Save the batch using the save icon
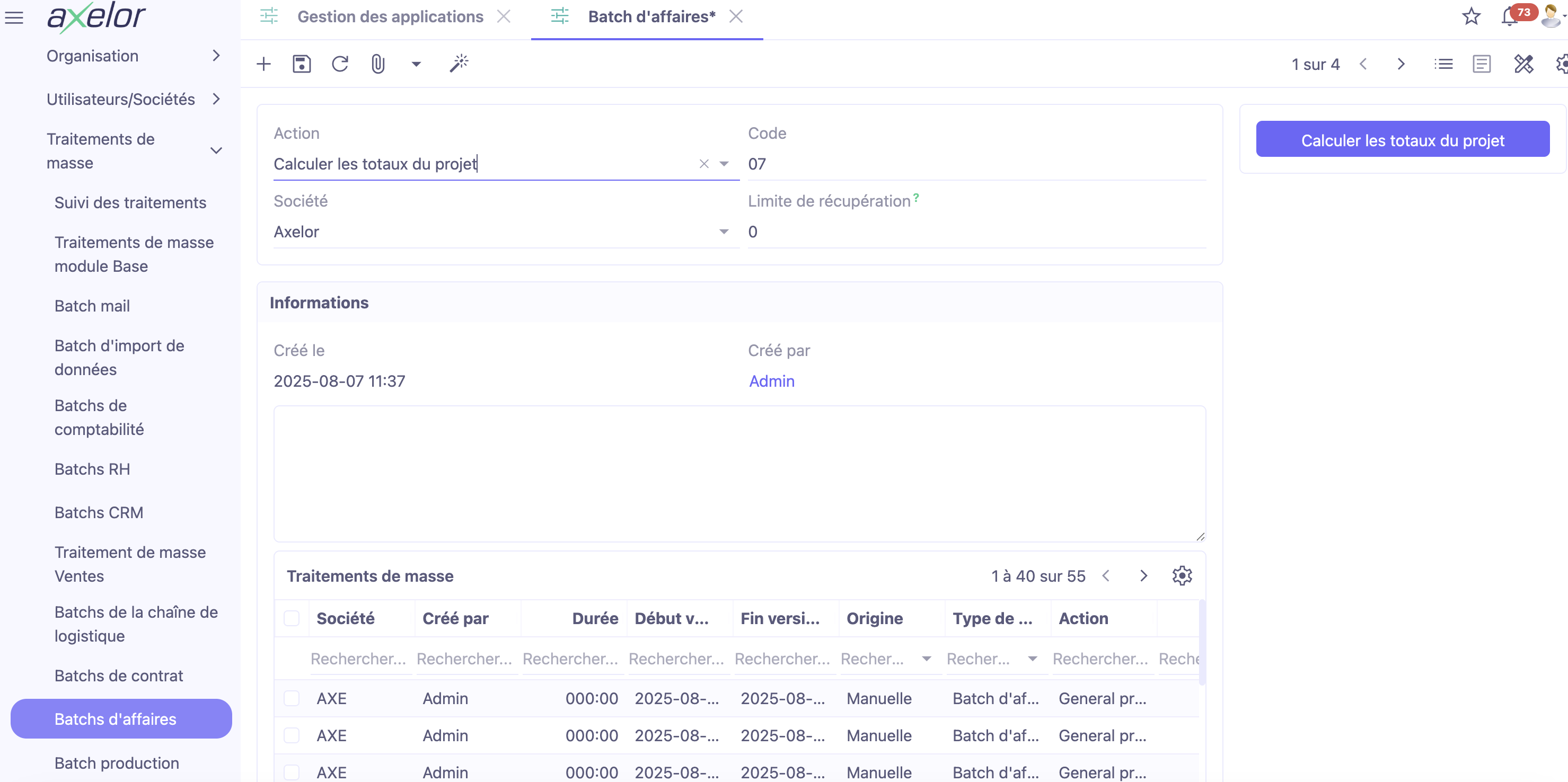 coord(301,63)
